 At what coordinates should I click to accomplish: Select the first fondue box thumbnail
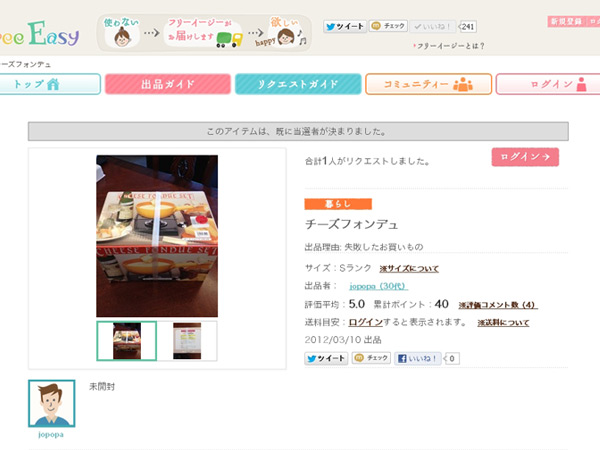(x=127, y=341)
